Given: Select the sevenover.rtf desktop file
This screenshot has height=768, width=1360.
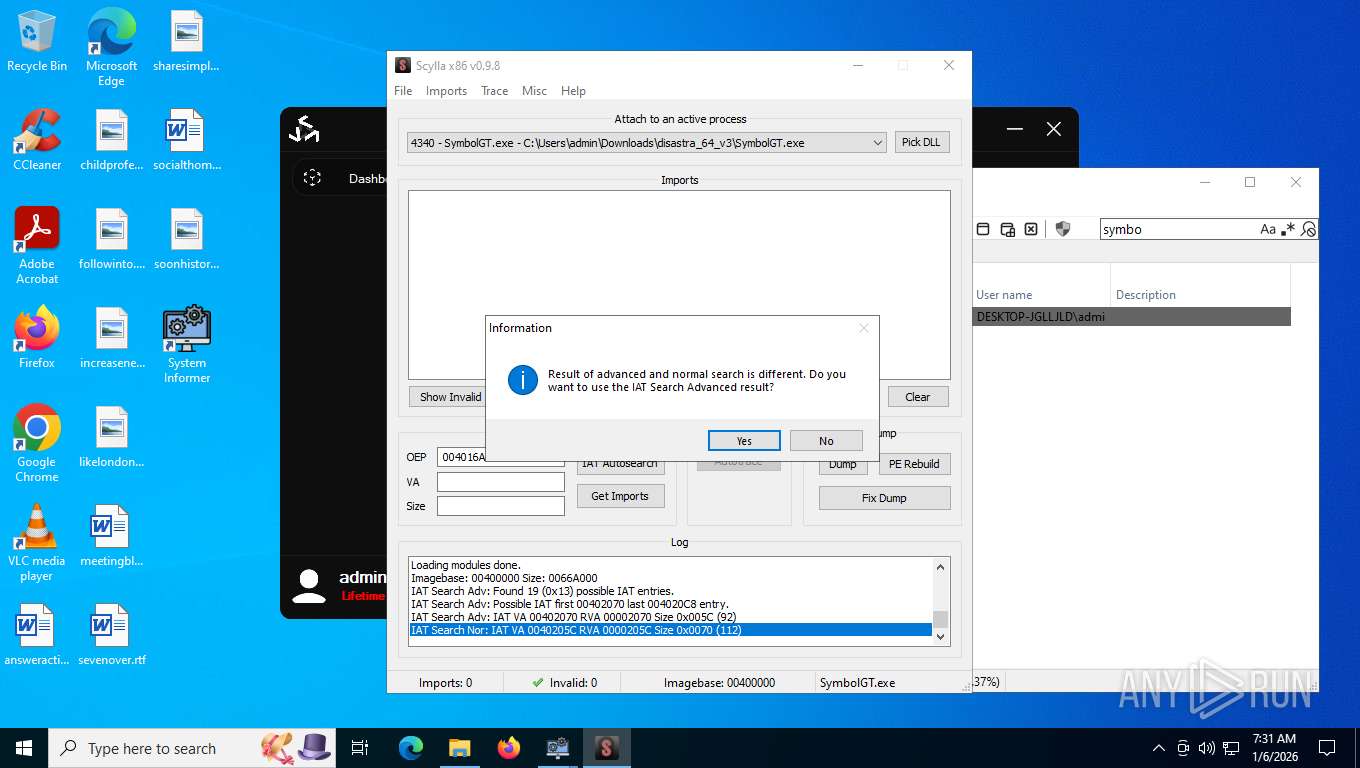Looking at the screenshot, I should click(x=111, y=635).
